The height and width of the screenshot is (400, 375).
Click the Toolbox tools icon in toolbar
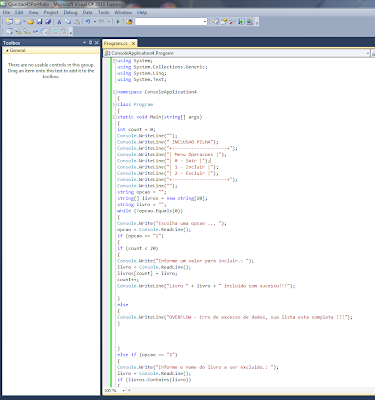233,22
